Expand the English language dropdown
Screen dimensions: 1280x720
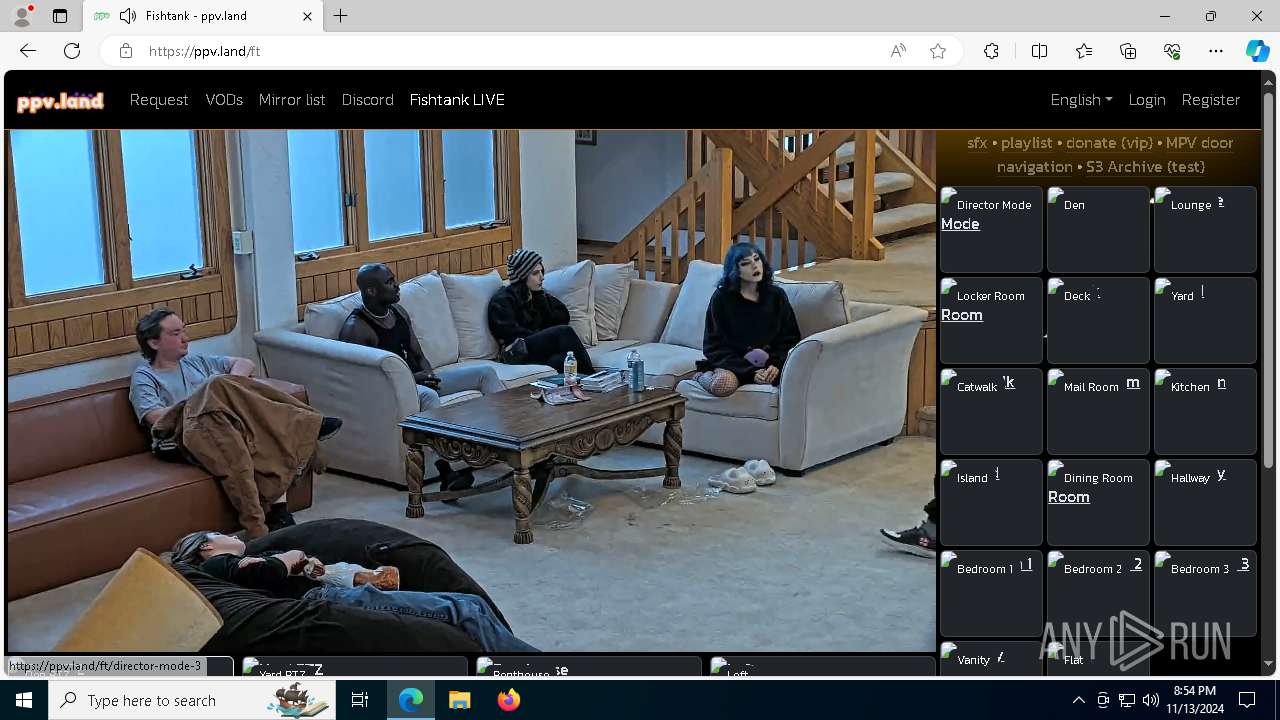(1081, 100)
